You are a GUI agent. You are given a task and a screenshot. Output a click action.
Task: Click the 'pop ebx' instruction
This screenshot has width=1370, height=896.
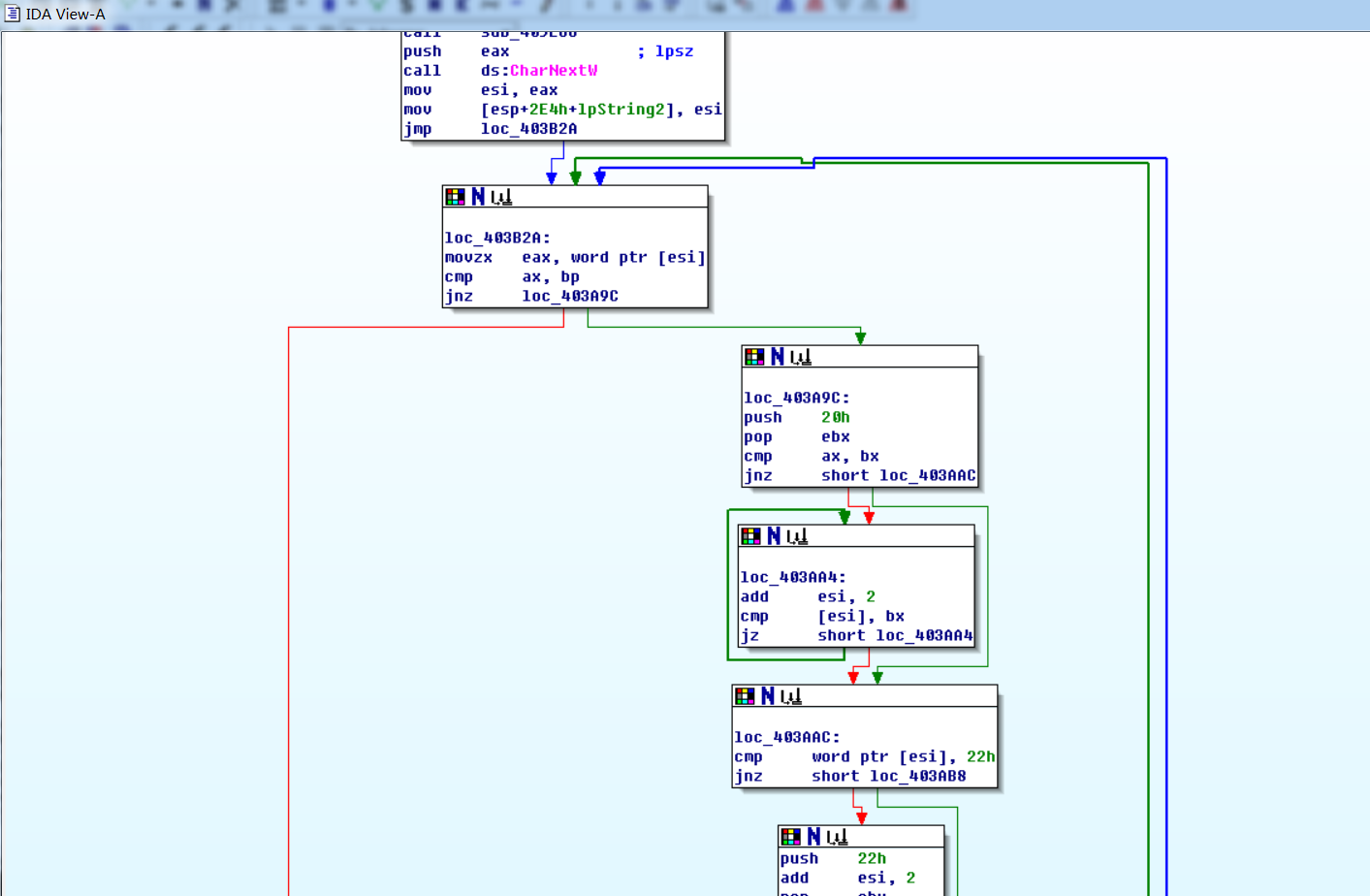797,436
